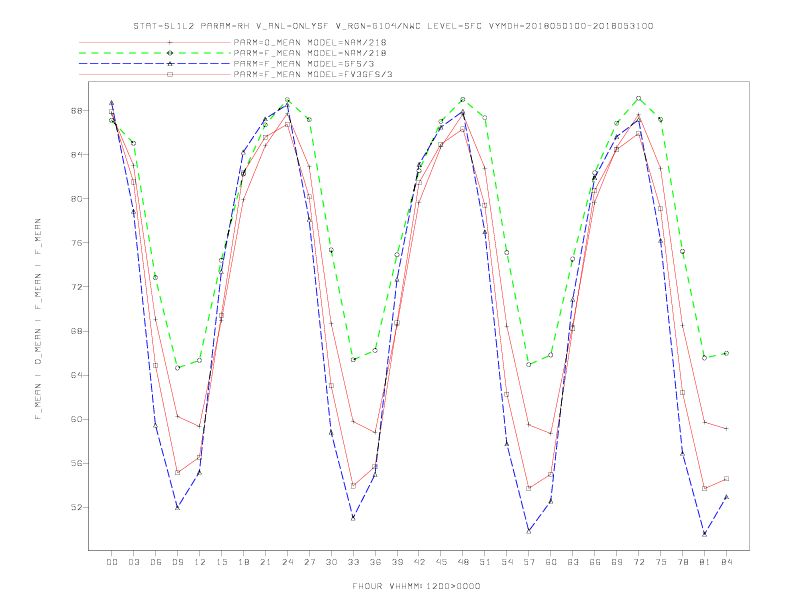Click the vertical y-axis label F_MEAN | O_MEAN | F_MEAN | F_MEAN
Screen dimensions: 792x612
coord(38,319)
